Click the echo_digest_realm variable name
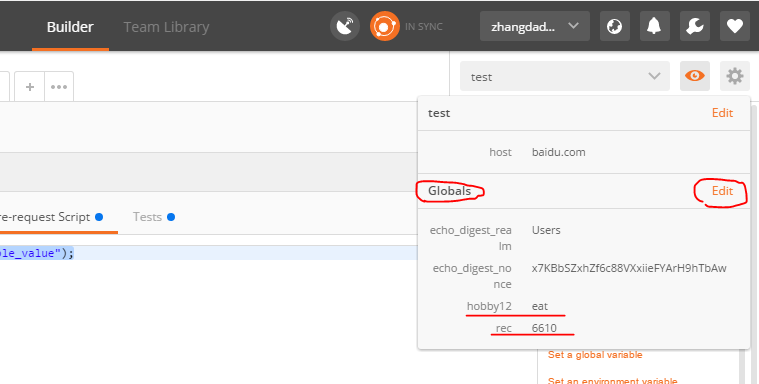The width and height of the screenshot is (759, 384). [x=471, y=238]
